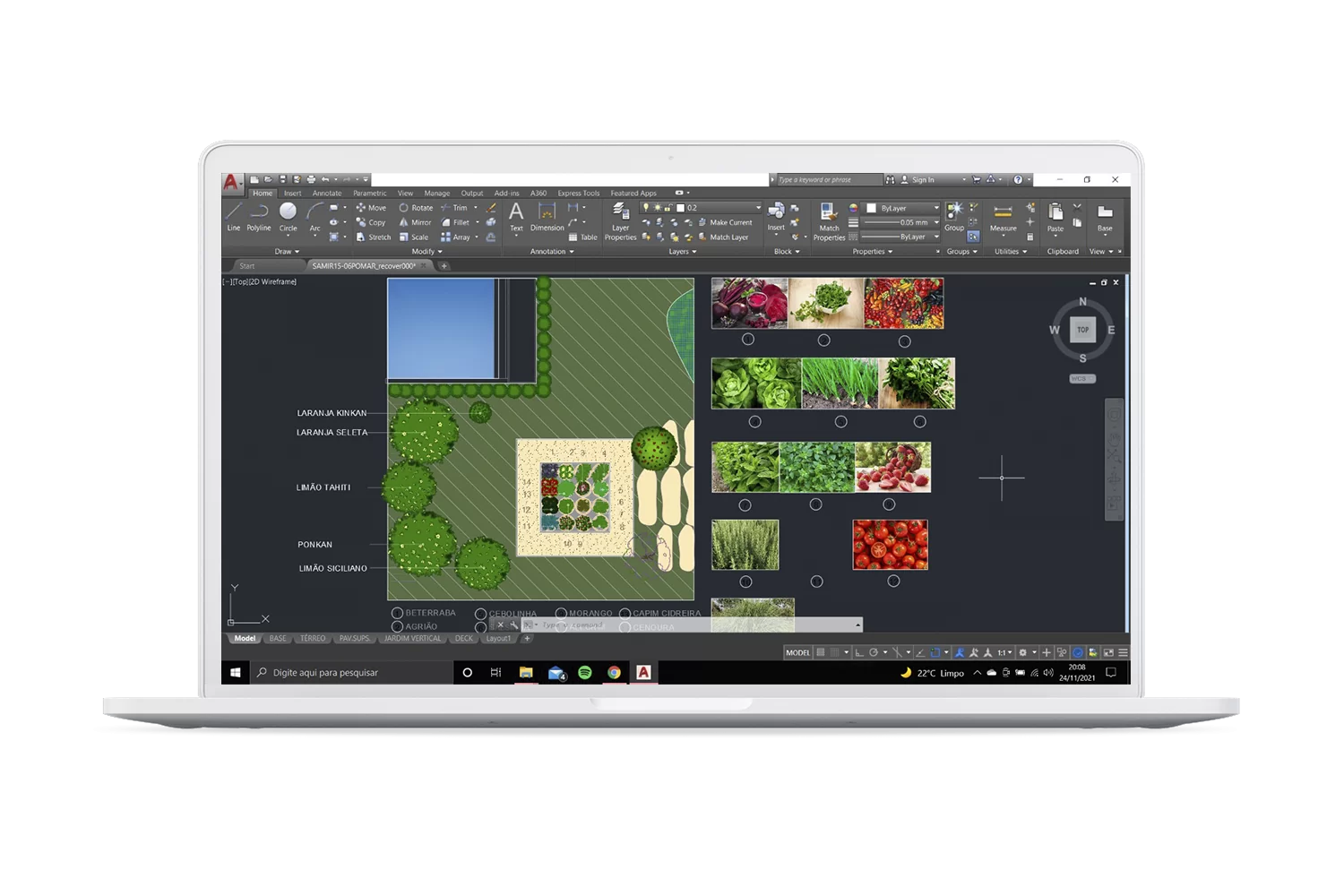Click the Dimension annotation tool
1344x896 pixels.
[x=547, y=216]
